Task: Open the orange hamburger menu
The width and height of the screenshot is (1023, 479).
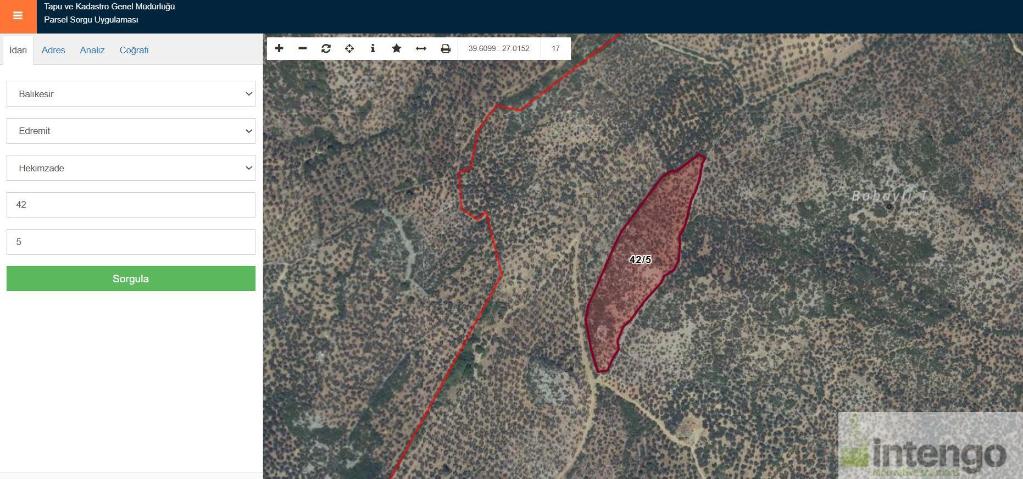Action: coord(17,15)
